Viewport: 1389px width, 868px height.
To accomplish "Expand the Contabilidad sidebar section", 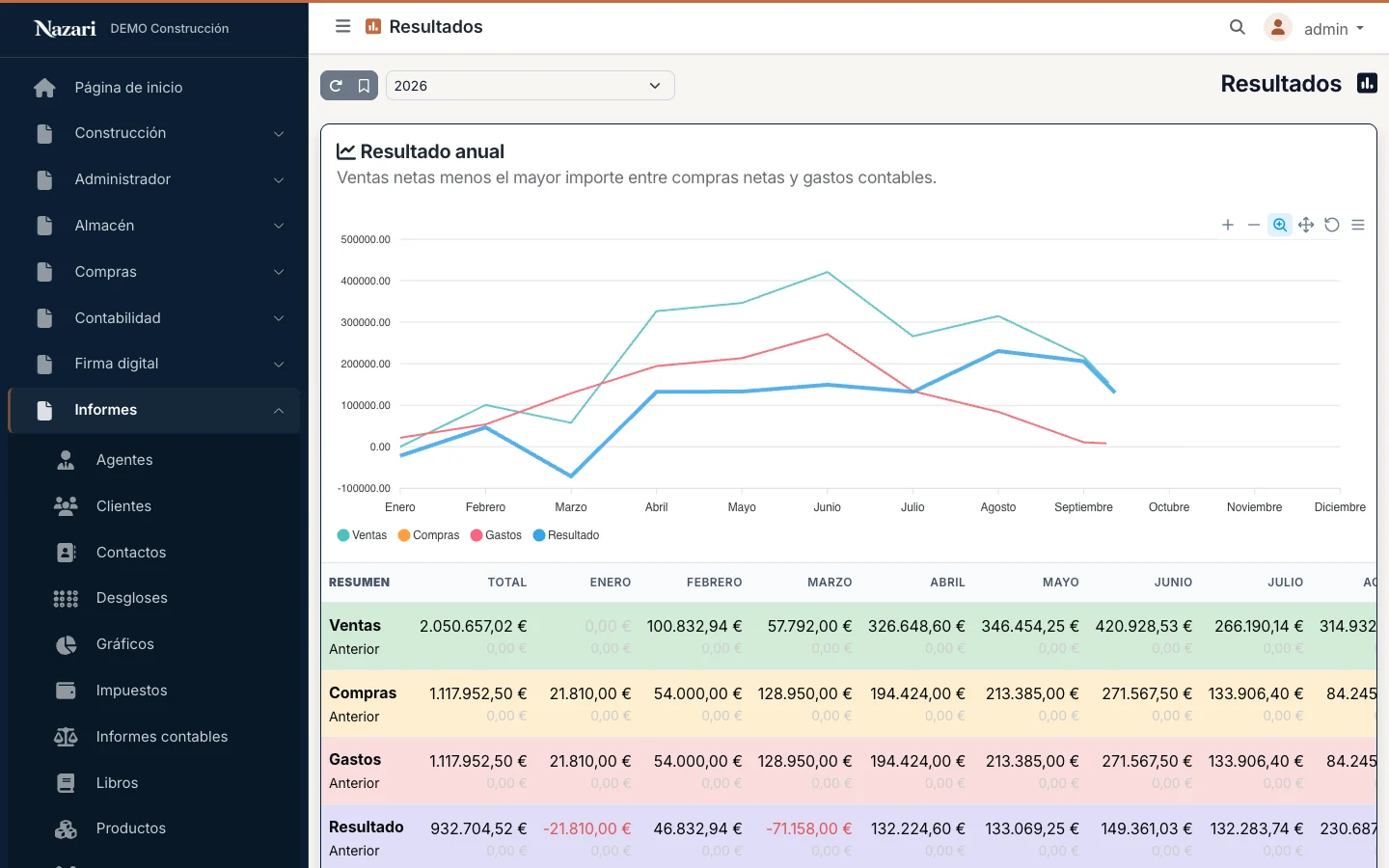I will coord(154,318).
